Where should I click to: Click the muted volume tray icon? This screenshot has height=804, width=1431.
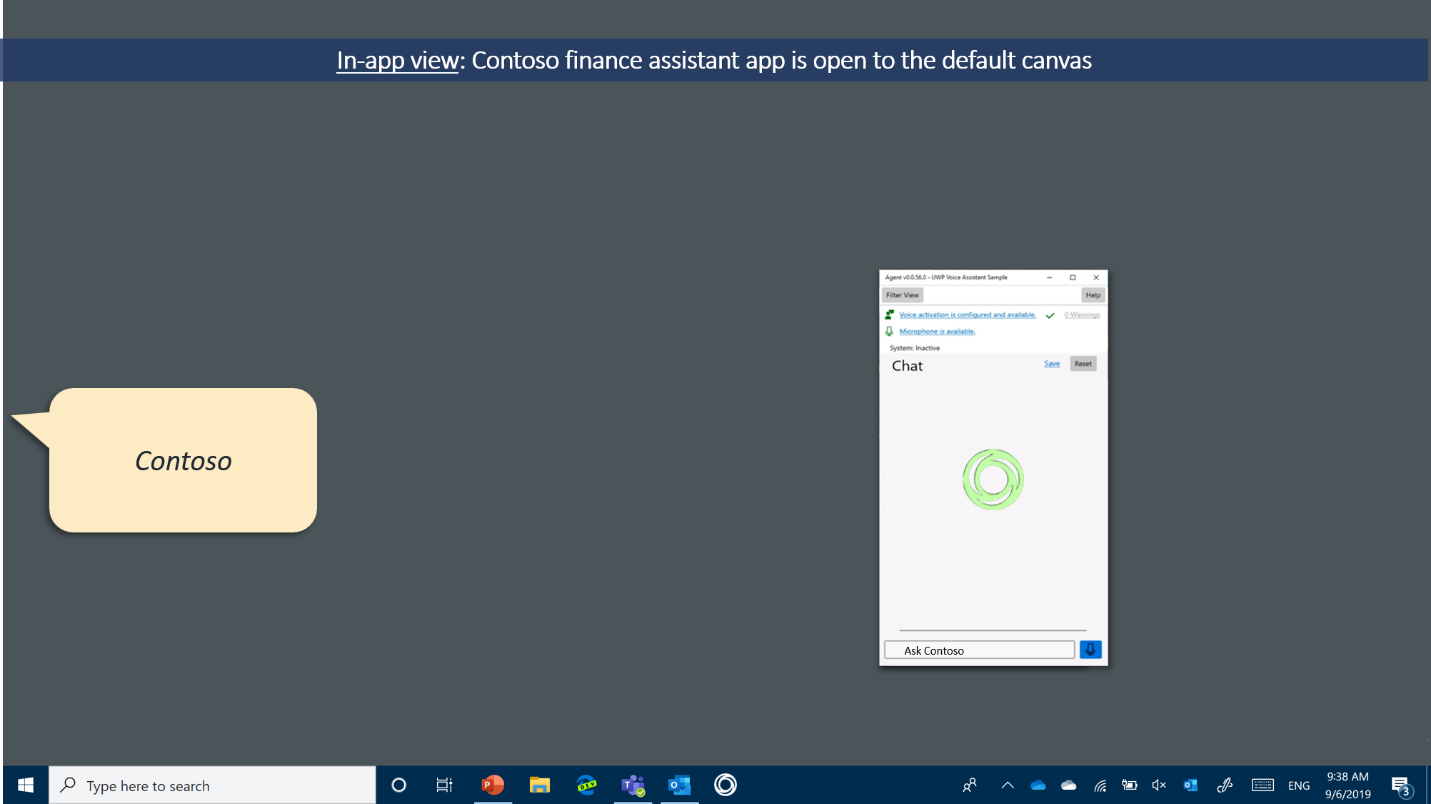point(1160,786)
